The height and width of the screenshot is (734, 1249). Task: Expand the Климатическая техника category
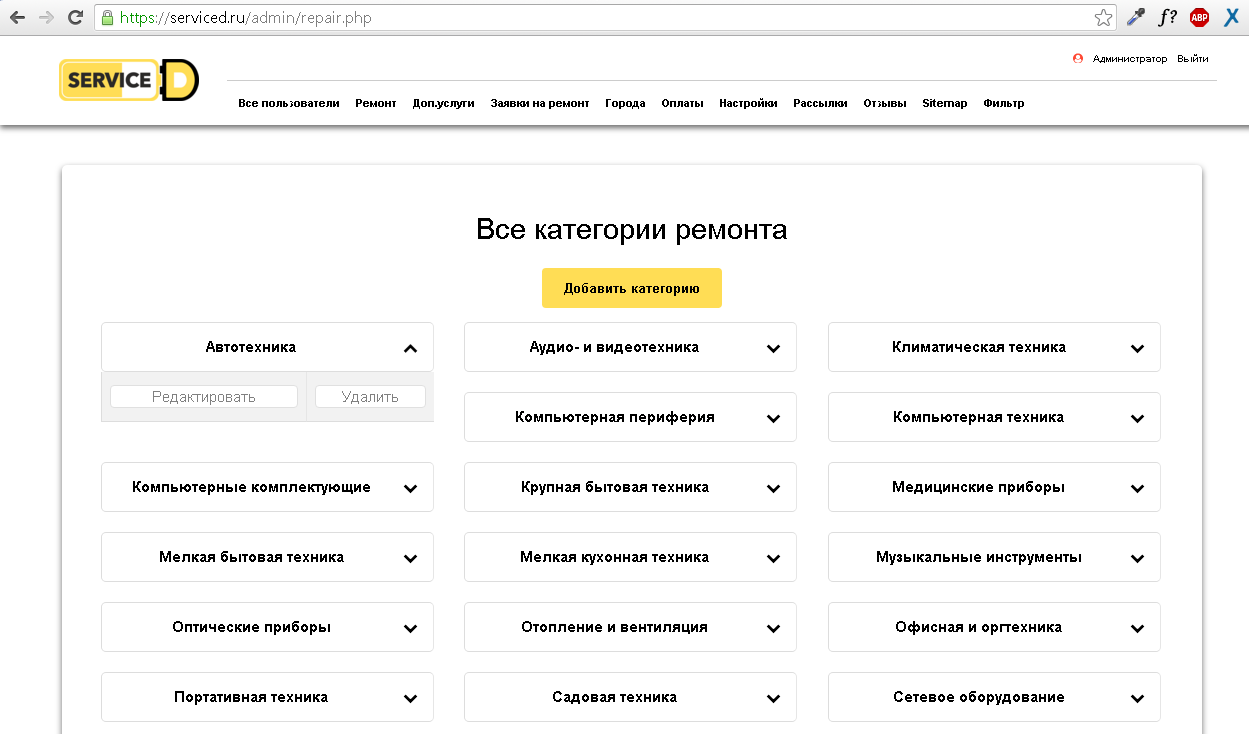1137,348
